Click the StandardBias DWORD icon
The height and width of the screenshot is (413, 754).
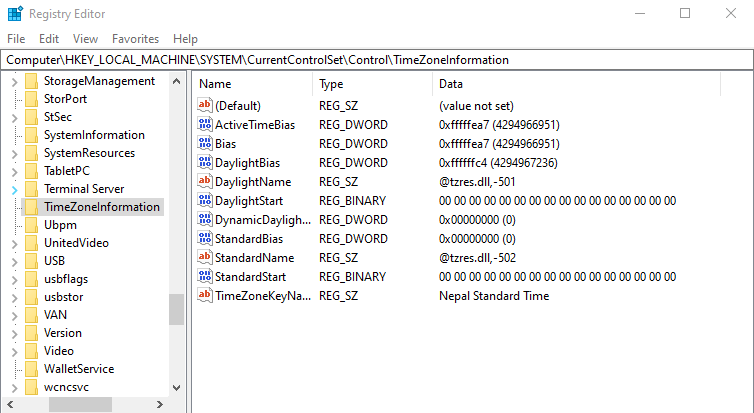(x=204, y=238)
